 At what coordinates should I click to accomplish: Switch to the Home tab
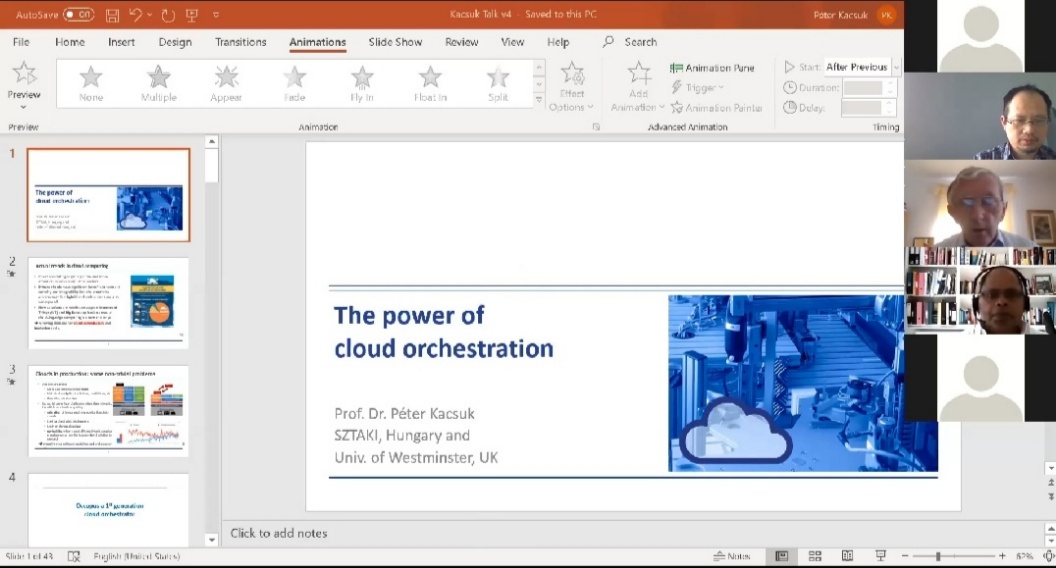[x=70, y=42]
